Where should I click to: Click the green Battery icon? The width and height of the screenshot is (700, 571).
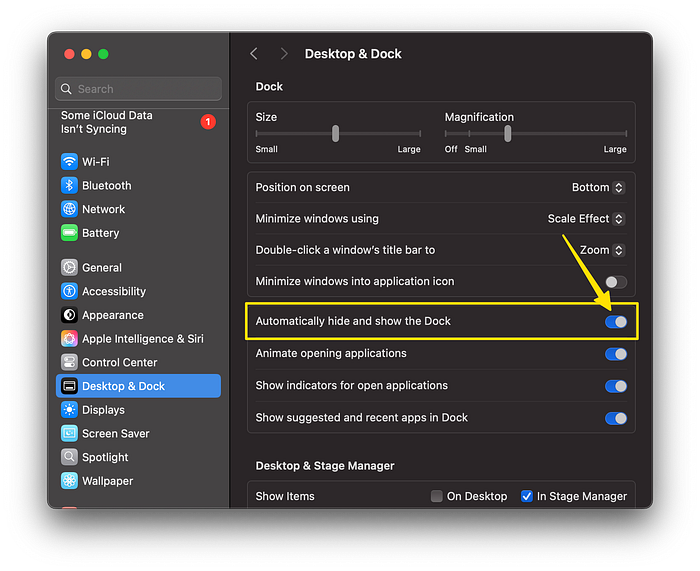pos(69,233)
